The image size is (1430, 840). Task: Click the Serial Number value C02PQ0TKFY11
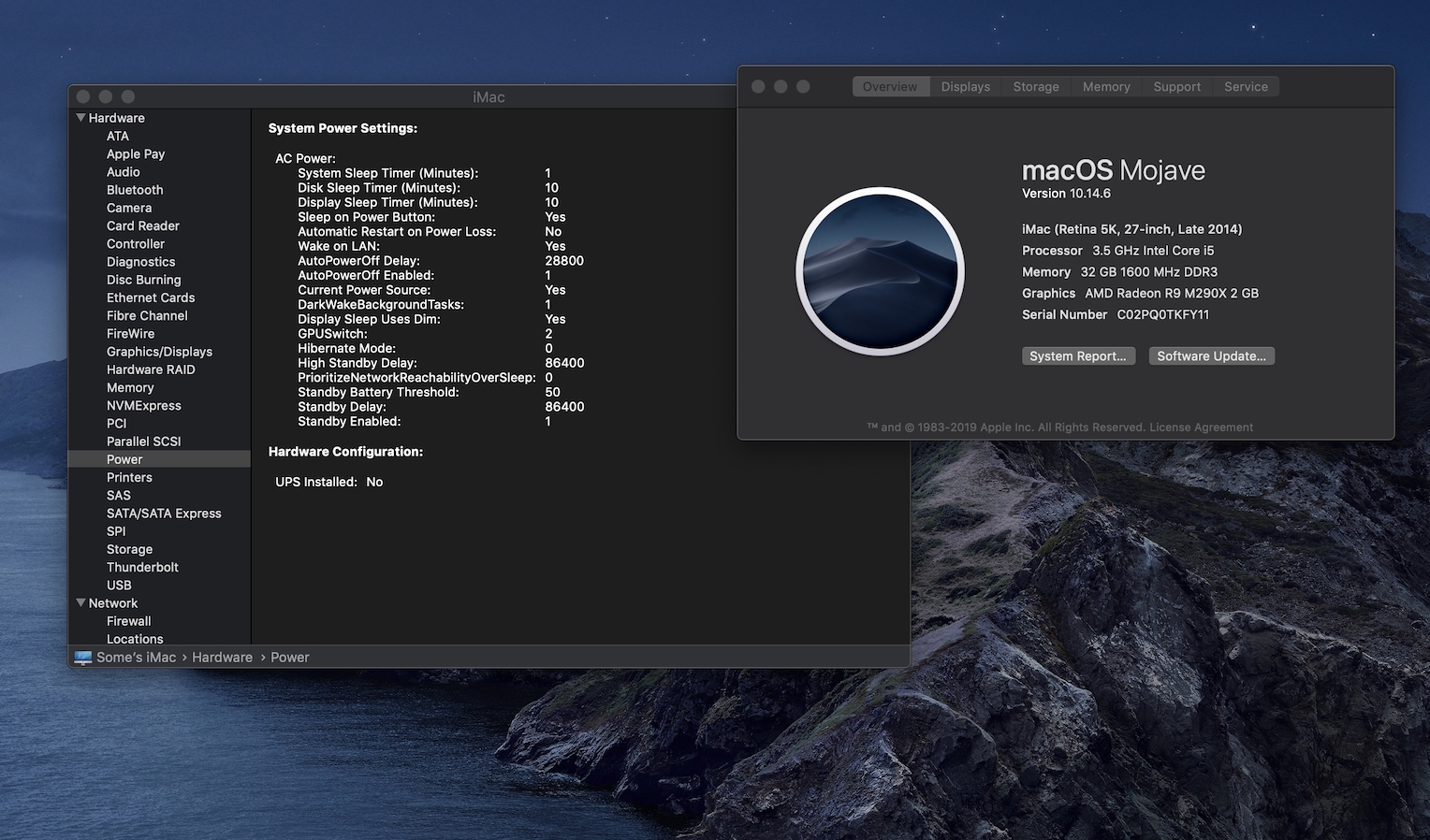coord(1163,315)
